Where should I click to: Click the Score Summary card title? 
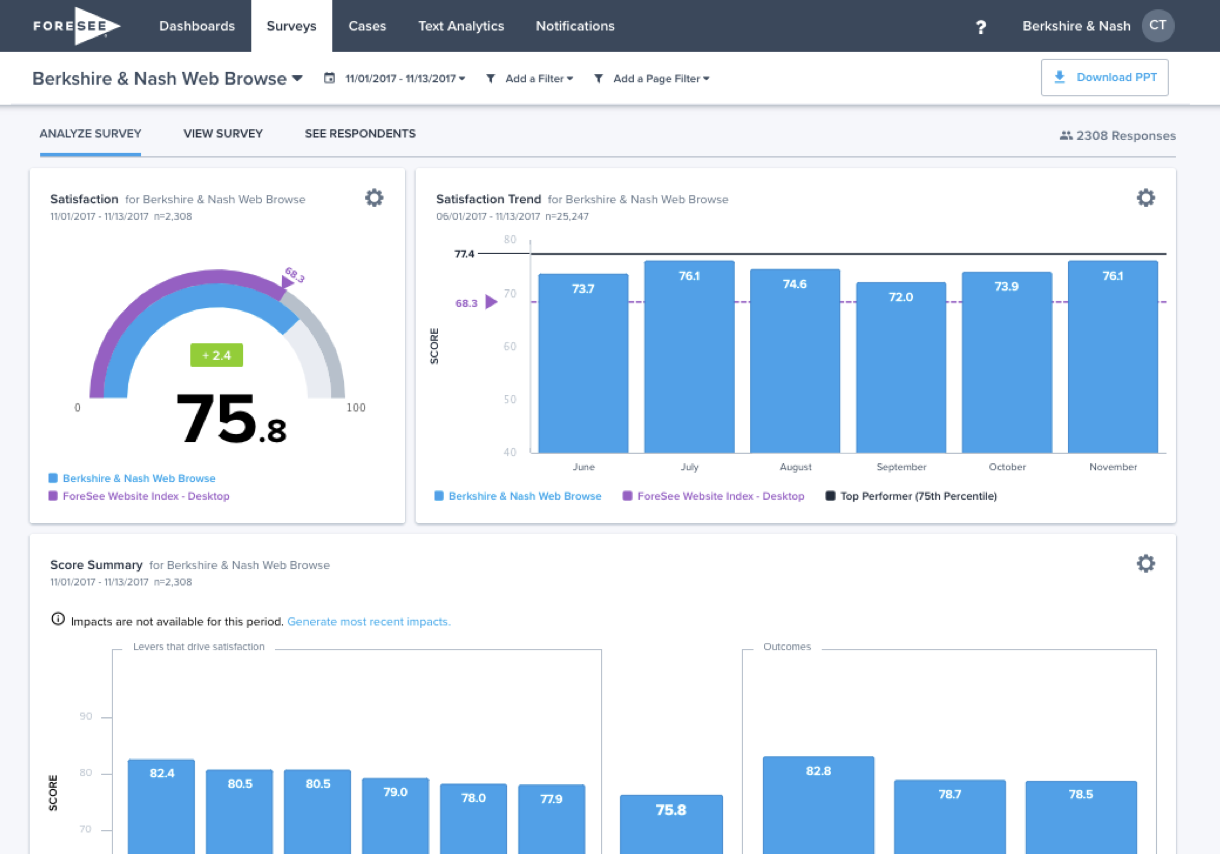[x=96, y=565]
